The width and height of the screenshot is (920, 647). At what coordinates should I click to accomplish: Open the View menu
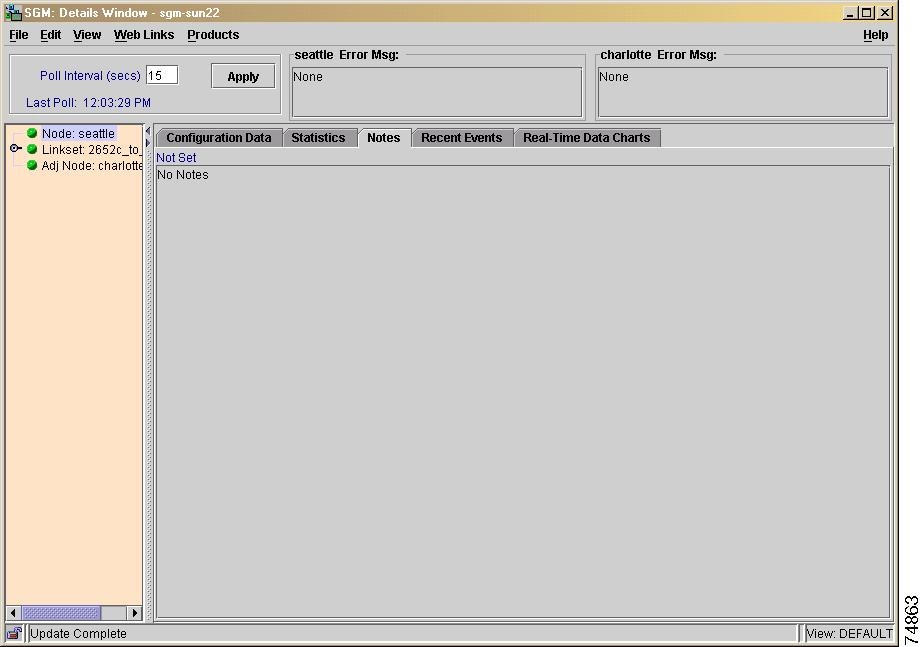(87, 35)
